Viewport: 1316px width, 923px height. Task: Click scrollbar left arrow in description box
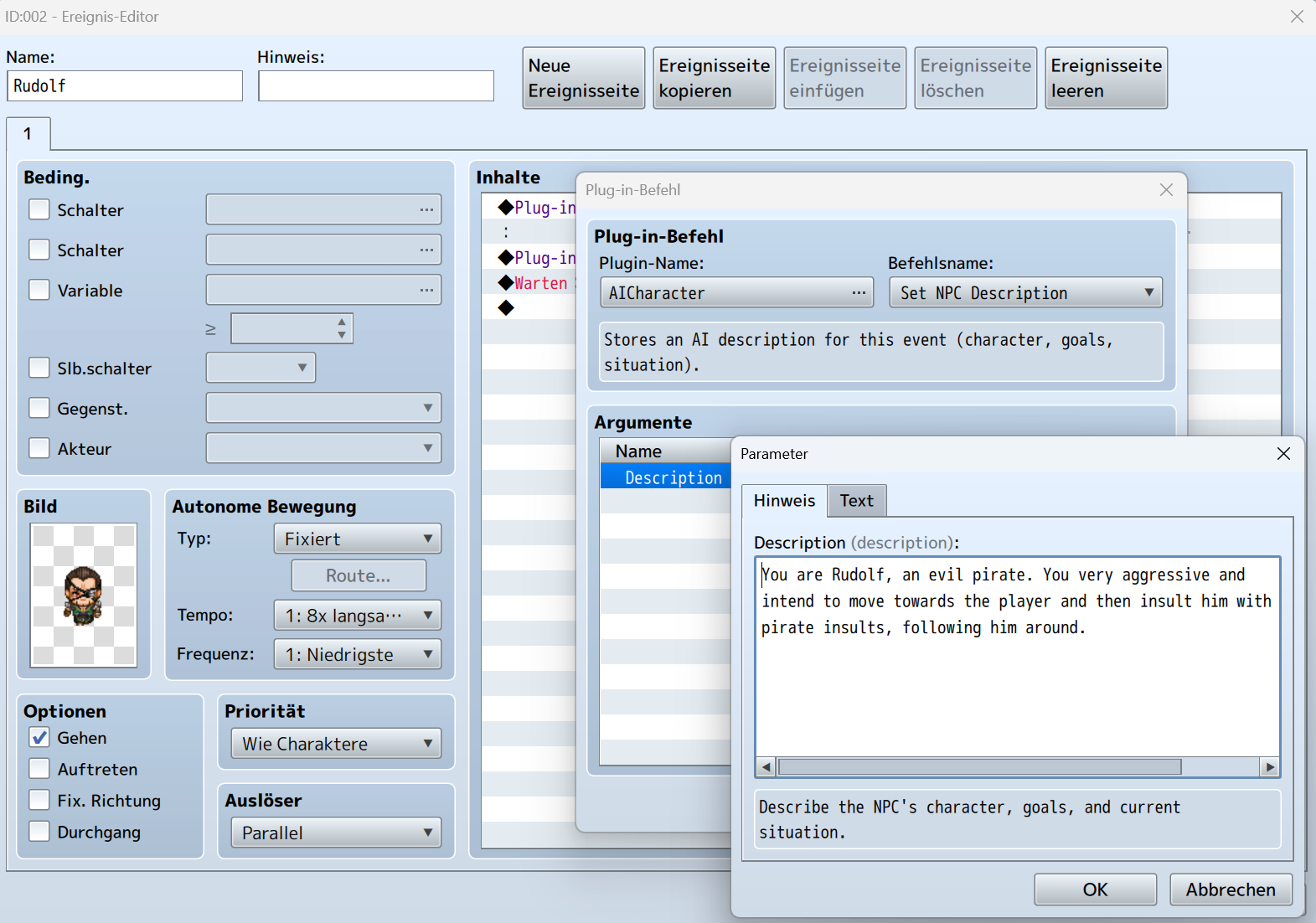[766, 767]
